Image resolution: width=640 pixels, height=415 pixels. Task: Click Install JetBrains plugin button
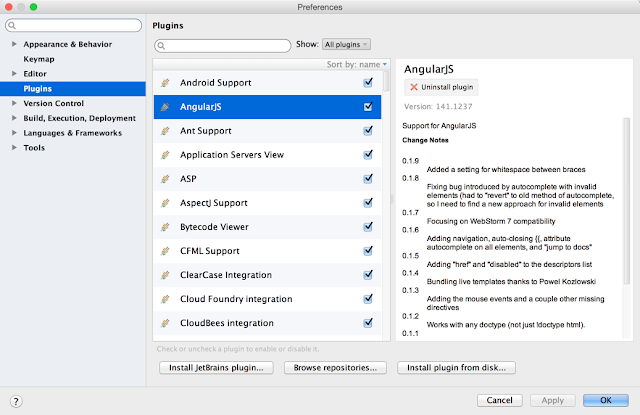217,367
